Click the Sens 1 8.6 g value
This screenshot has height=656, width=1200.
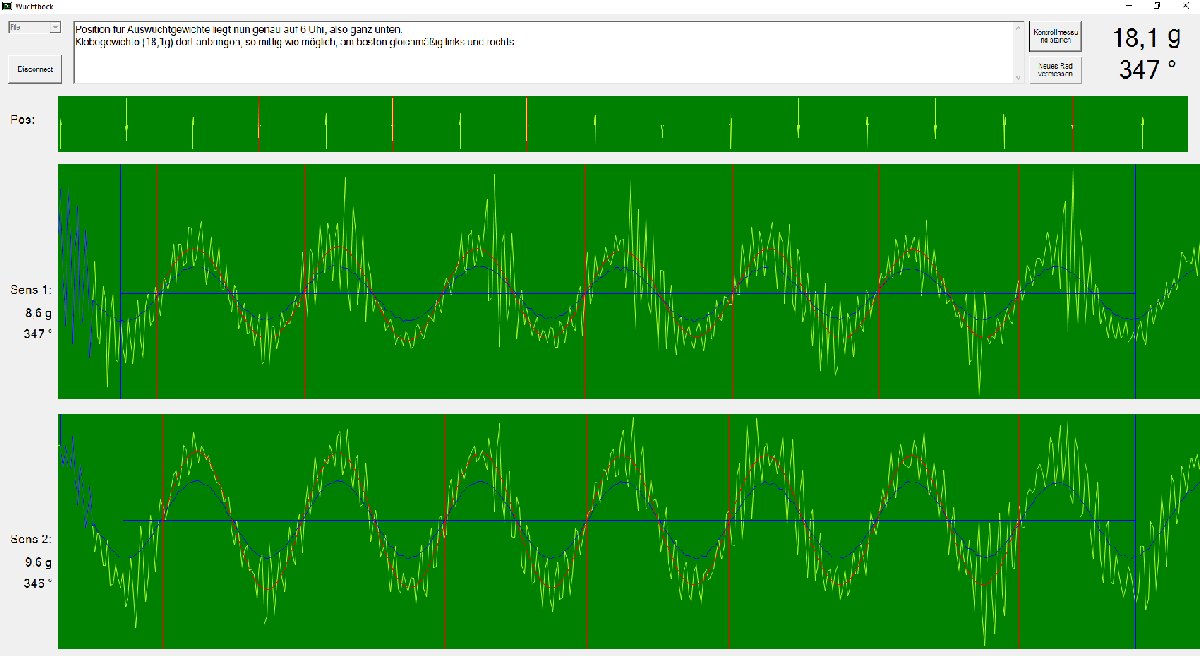pos(39,312)
